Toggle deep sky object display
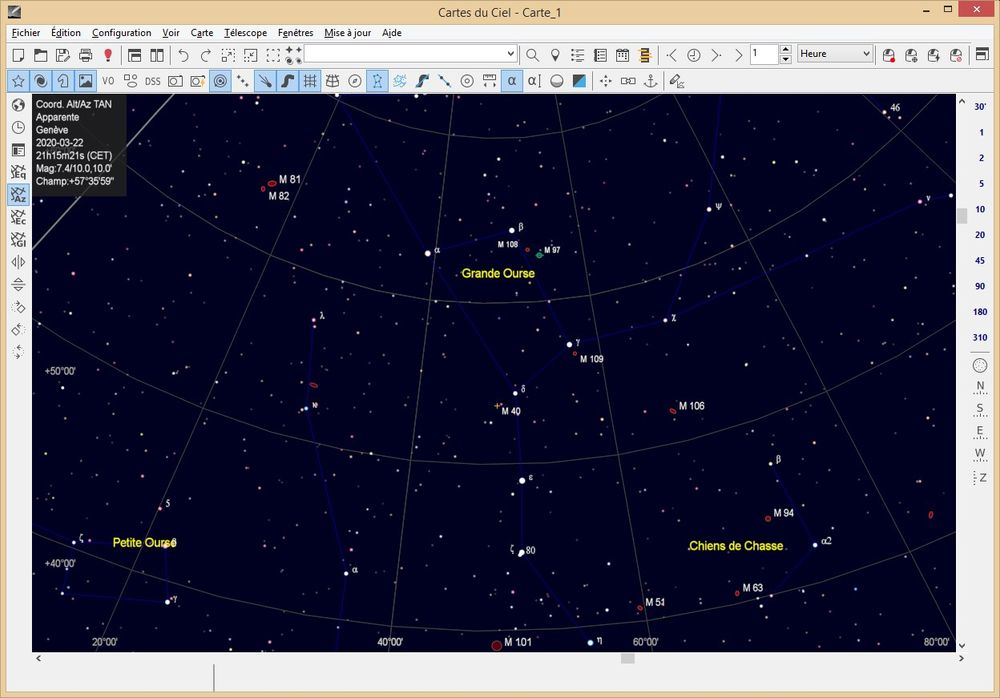 (x=41, y=81)
